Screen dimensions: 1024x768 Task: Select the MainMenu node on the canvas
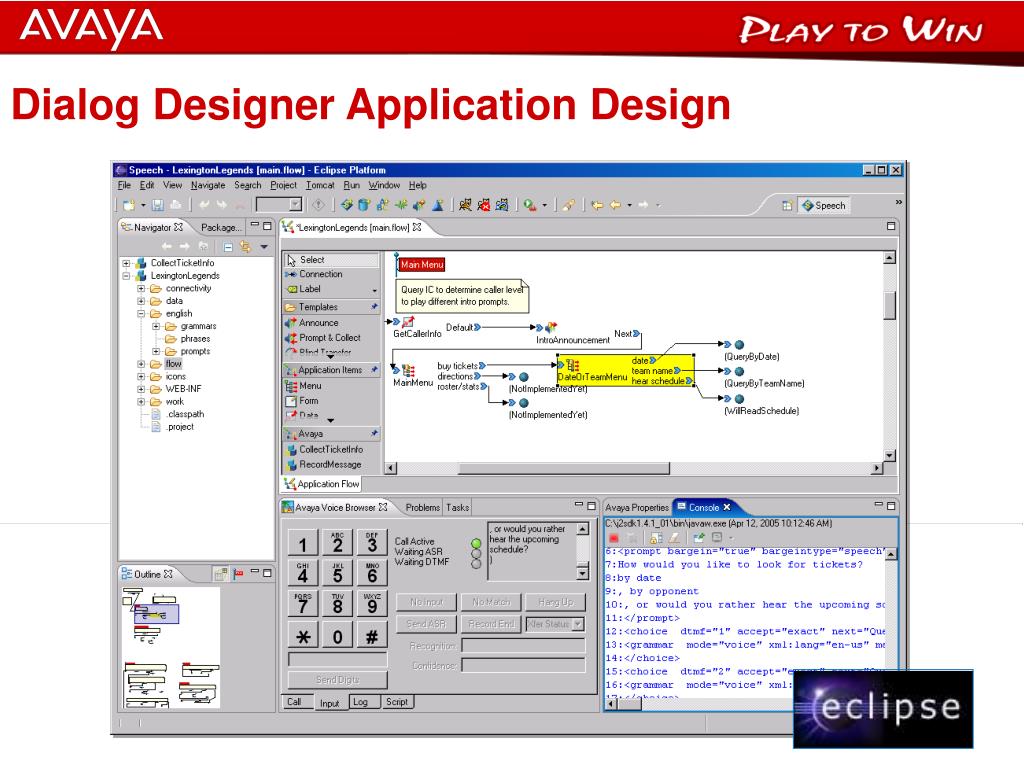tap(412, 376)
